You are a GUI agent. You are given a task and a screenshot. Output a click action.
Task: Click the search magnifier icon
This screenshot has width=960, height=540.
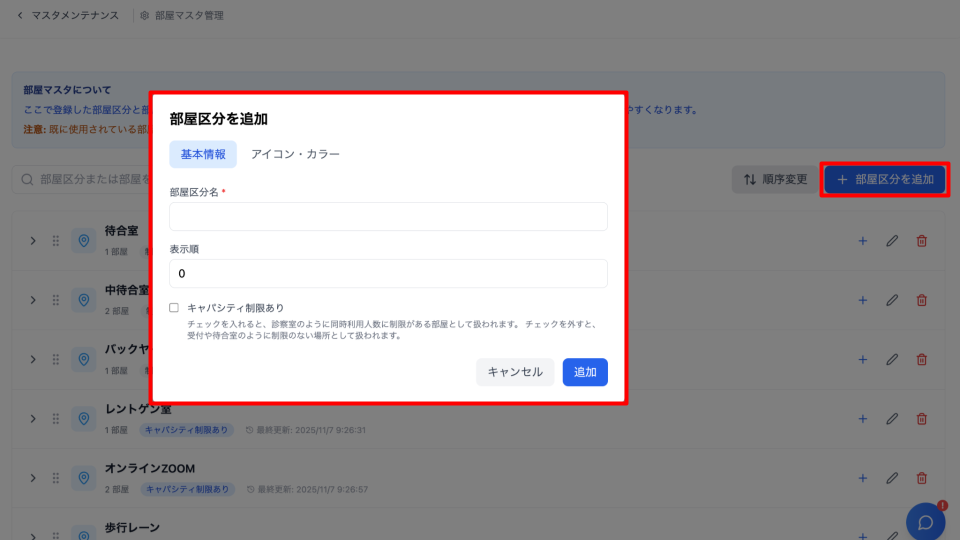click(27, 179)
